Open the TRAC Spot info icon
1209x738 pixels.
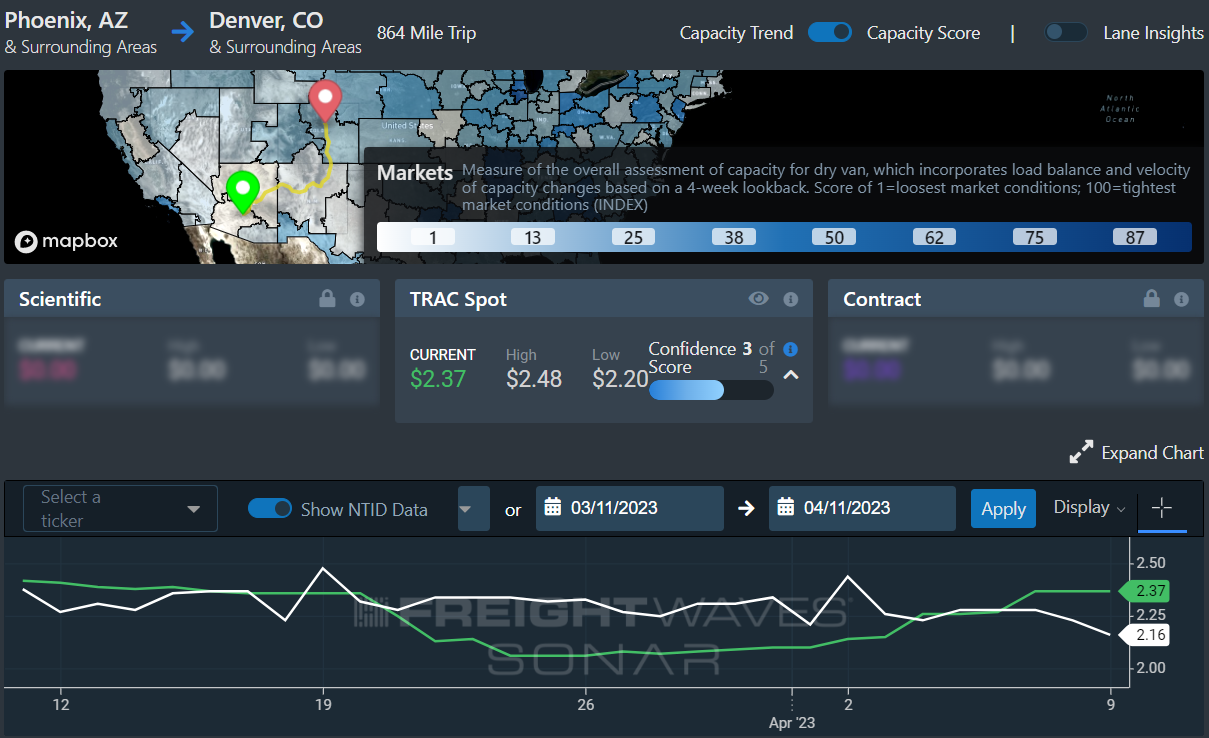pyautogui.click(x=790, y=299)
